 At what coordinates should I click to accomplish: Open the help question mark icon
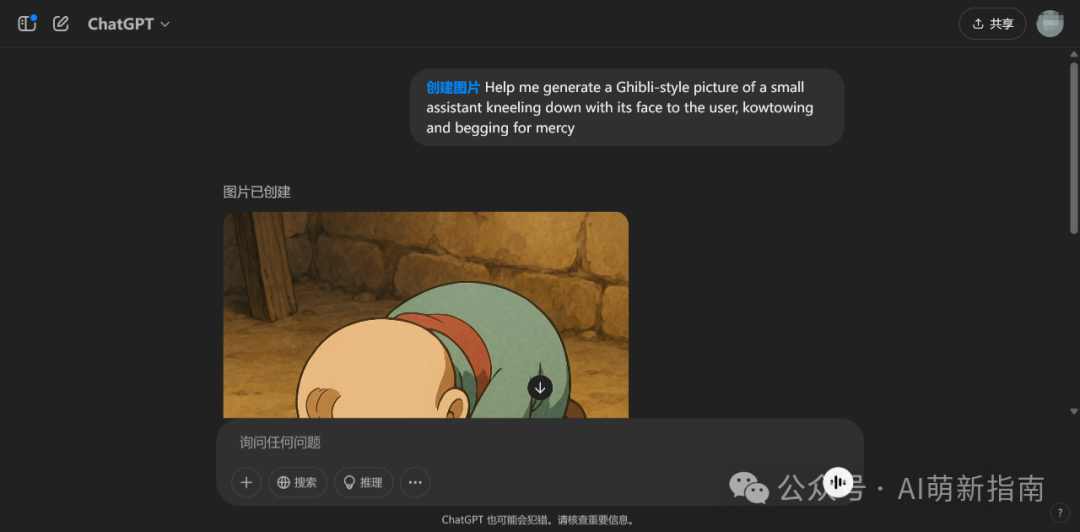[1059, 513]
